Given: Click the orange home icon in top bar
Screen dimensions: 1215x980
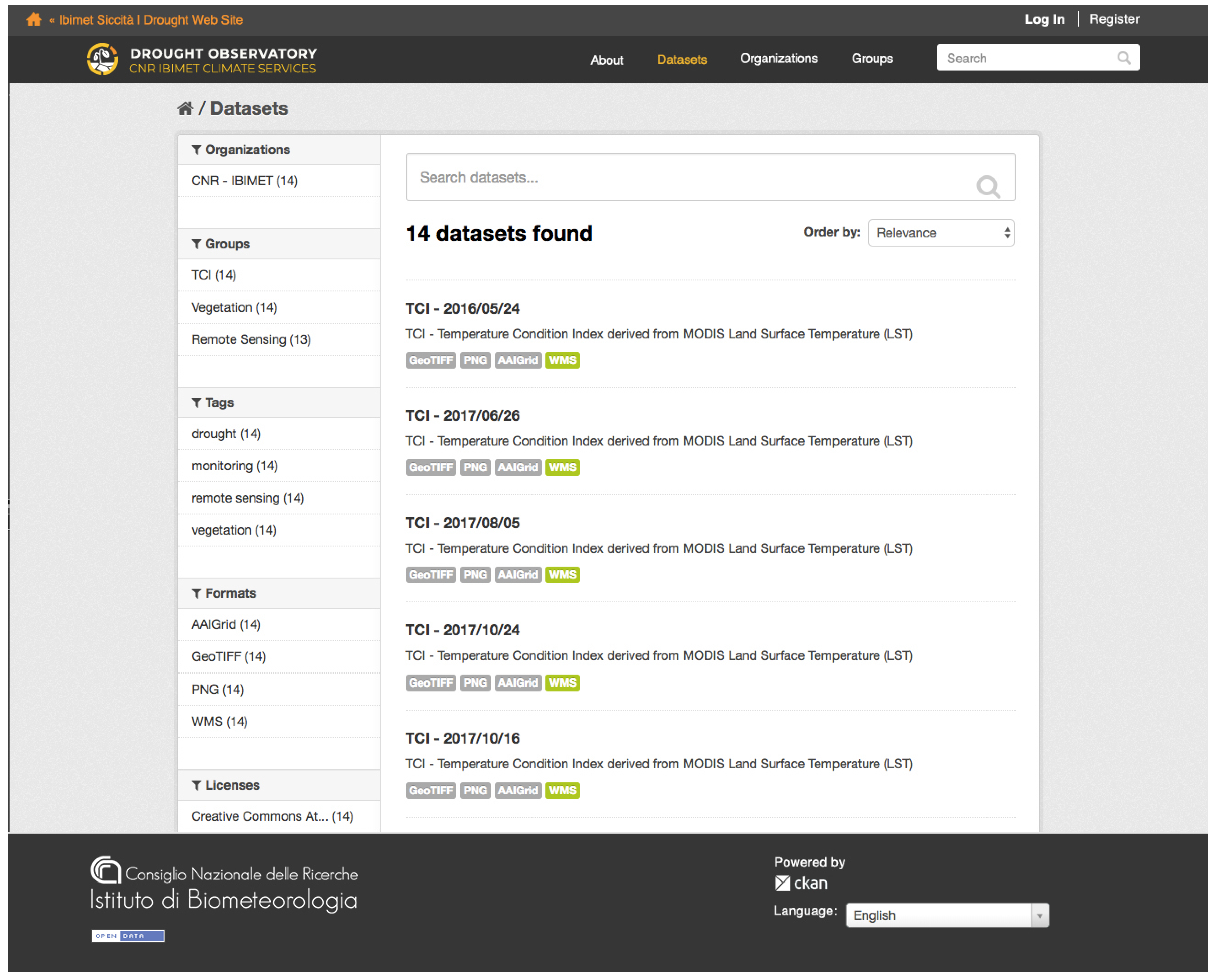Looking at the screenshot, I should (x=33, y=19).
